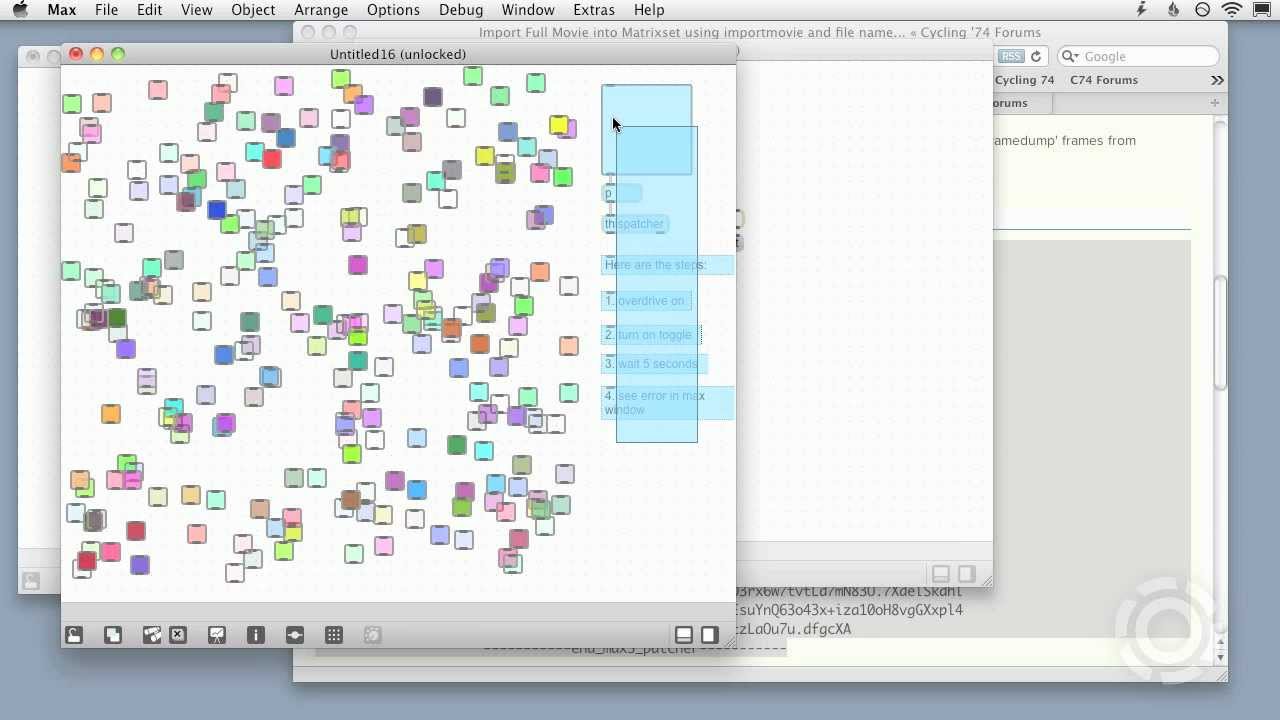
Task: Open the Window menu
Action: 528,10
